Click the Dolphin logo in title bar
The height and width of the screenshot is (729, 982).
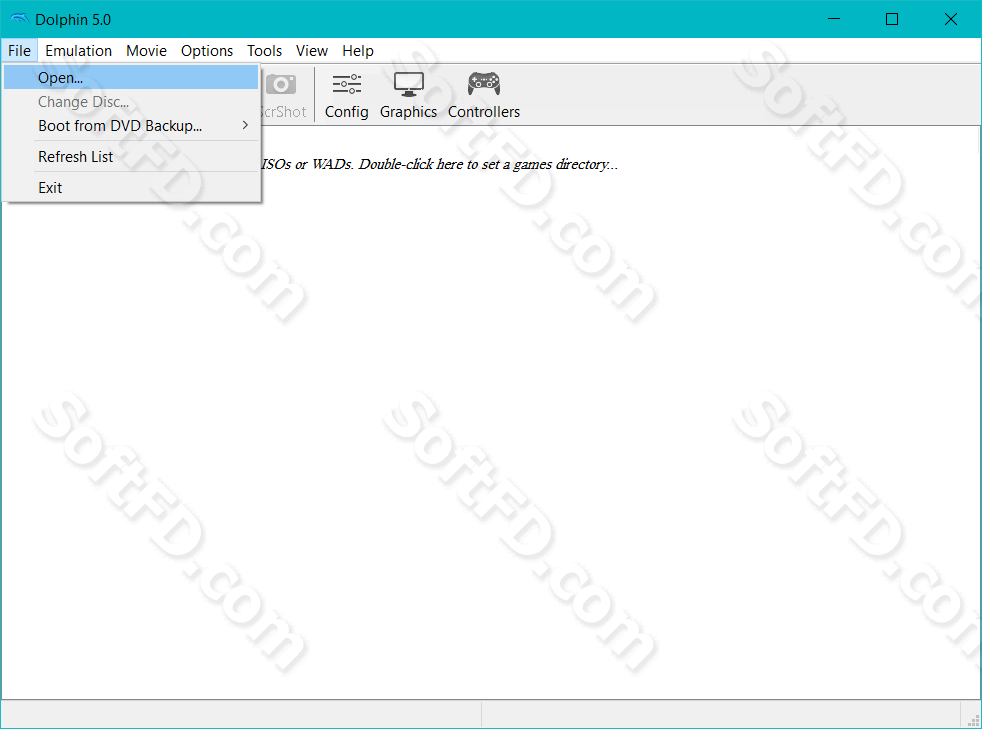[19, 19]
